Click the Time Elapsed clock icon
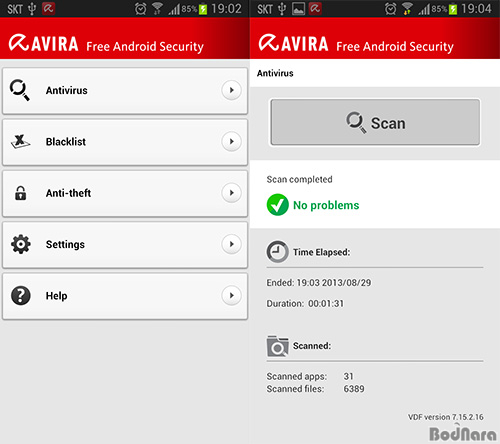The width and height of the screenshot is (500, 444). pyautogui.click(x=277, y=252)
